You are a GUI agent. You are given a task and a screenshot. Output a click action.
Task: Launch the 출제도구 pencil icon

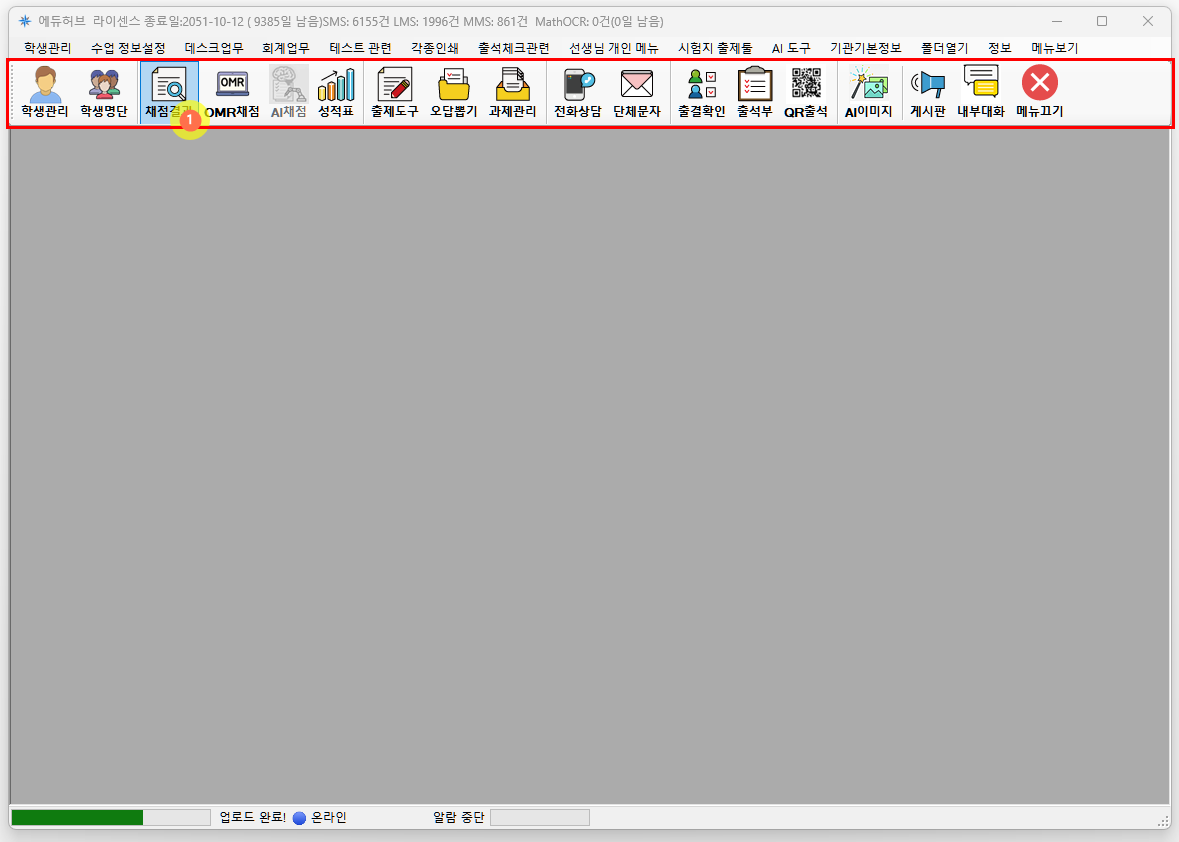[395, 92]
